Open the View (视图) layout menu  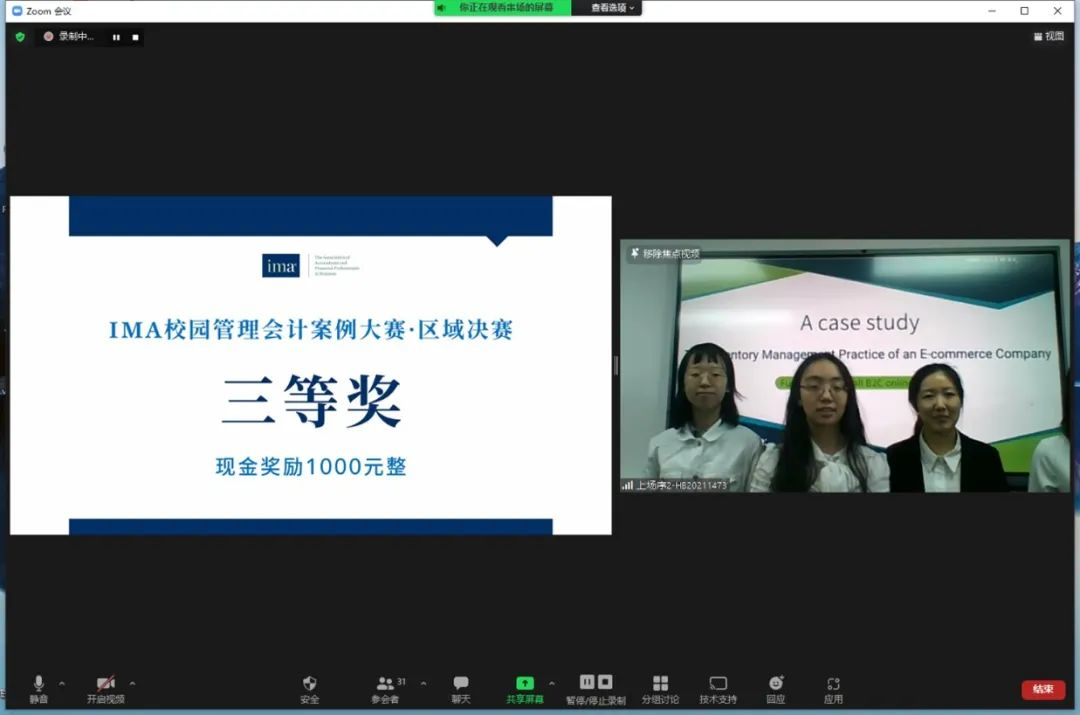click(x=1049, y=36)
